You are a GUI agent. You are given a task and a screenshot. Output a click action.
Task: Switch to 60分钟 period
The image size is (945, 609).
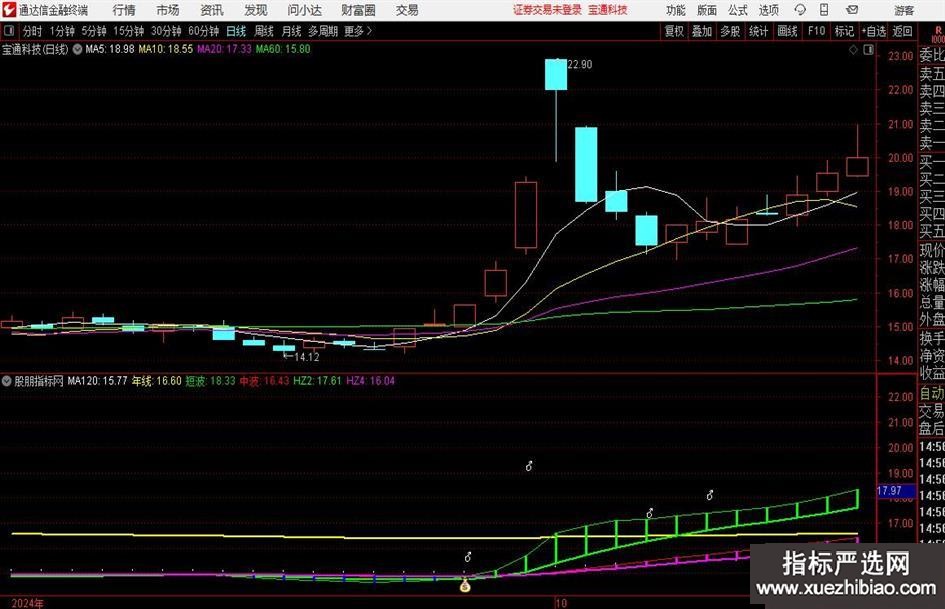coord(203,31)
